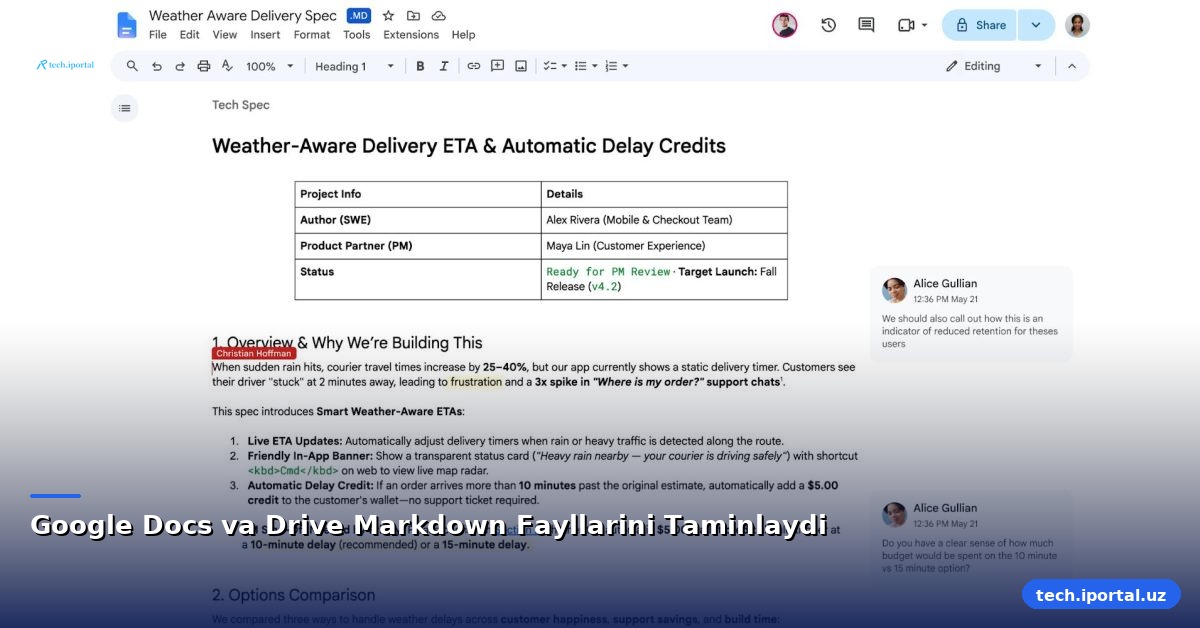Click the Share button
Viewport: 1200px width, 628px height.
pyautogui.click(x=980, y=25)
